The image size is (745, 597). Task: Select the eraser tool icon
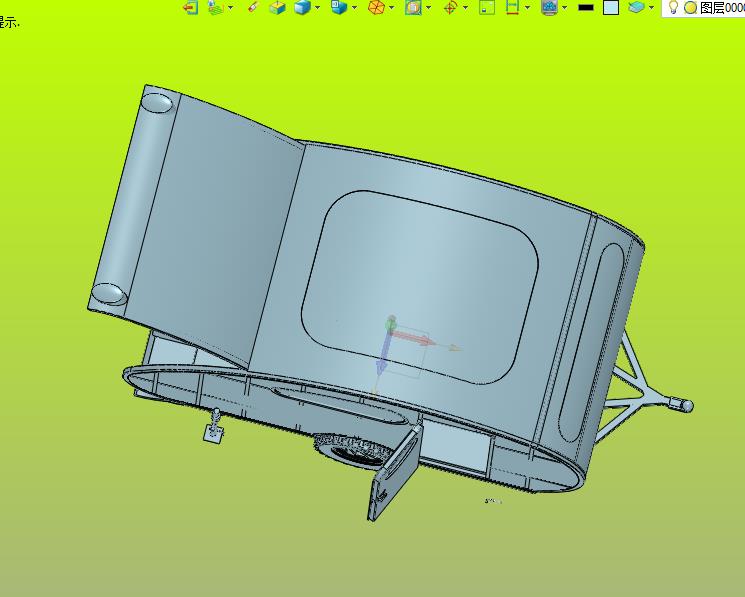click(254, 7)
